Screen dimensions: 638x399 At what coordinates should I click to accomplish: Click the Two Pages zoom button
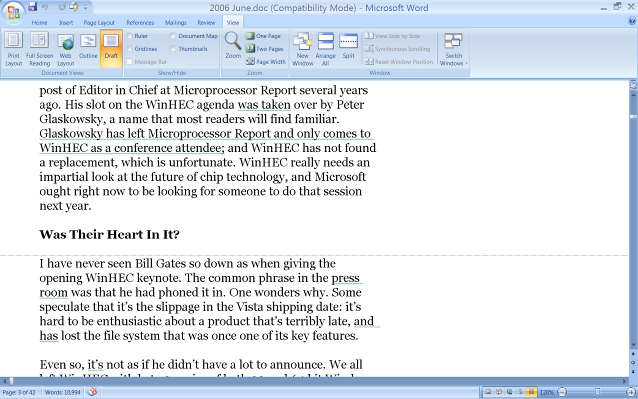point(264,49)
